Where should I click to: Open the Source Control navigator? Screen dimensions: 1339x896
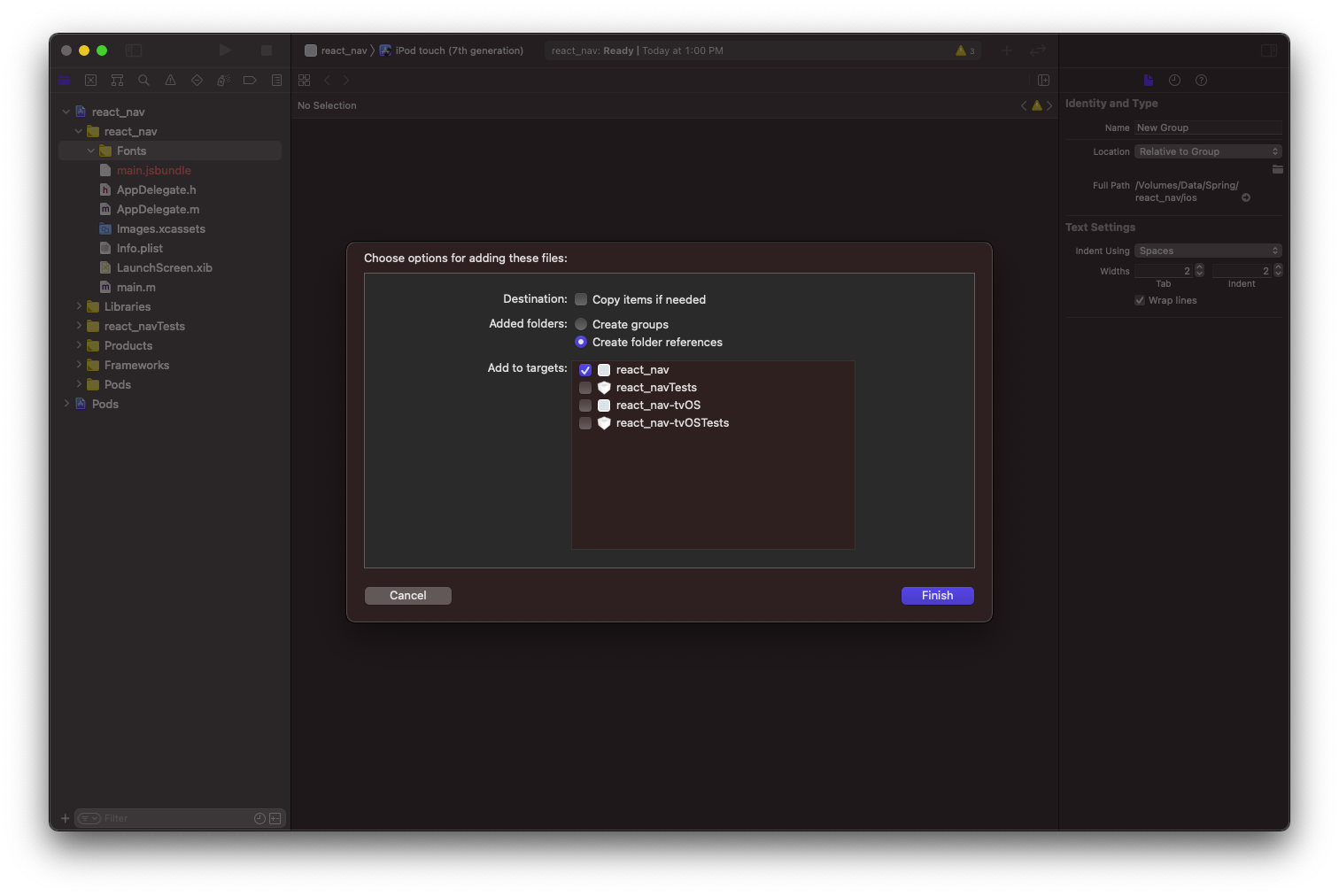[x=90, y=81]
